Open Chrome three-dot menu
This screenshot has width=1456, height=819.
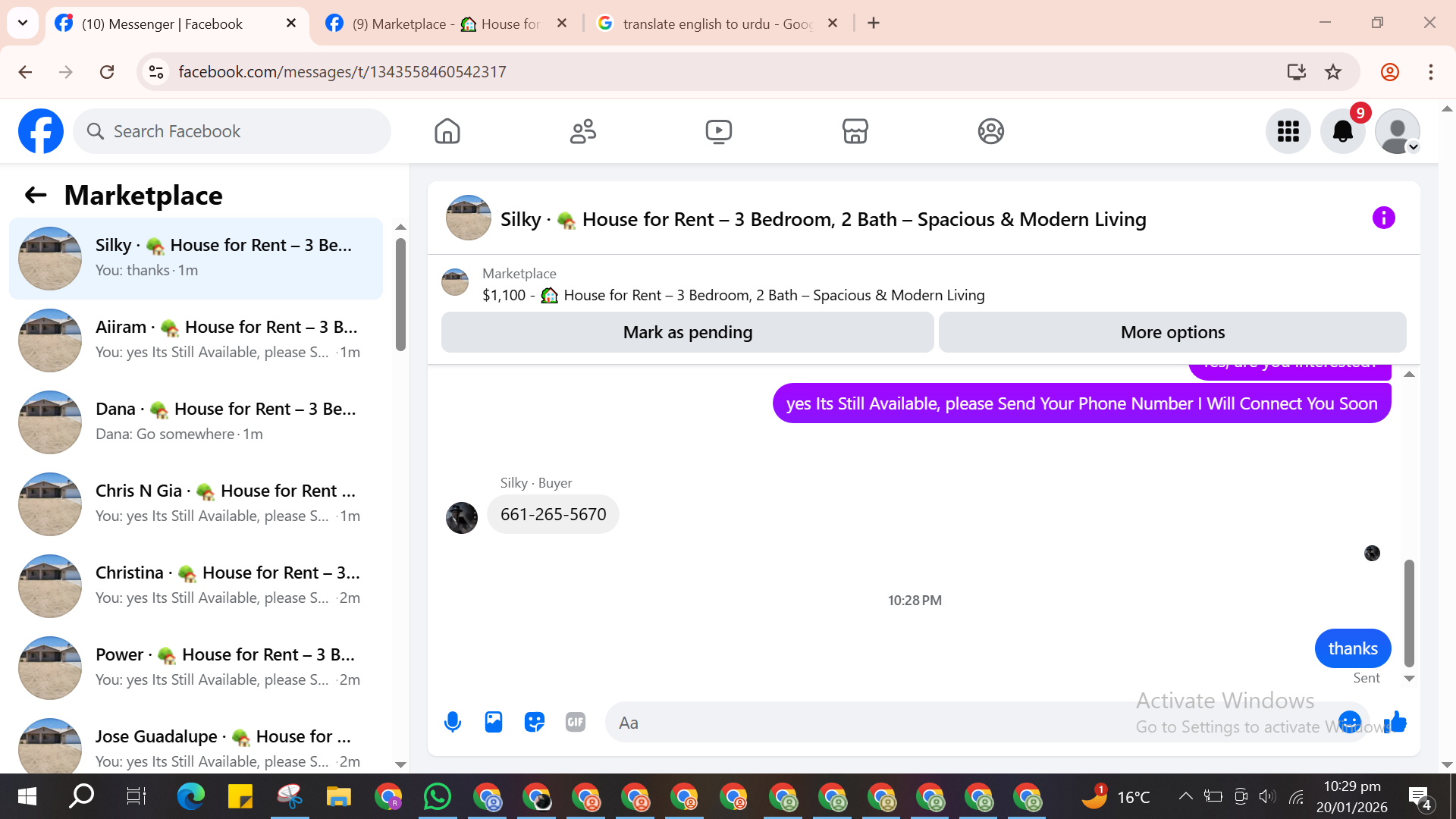1431,72
